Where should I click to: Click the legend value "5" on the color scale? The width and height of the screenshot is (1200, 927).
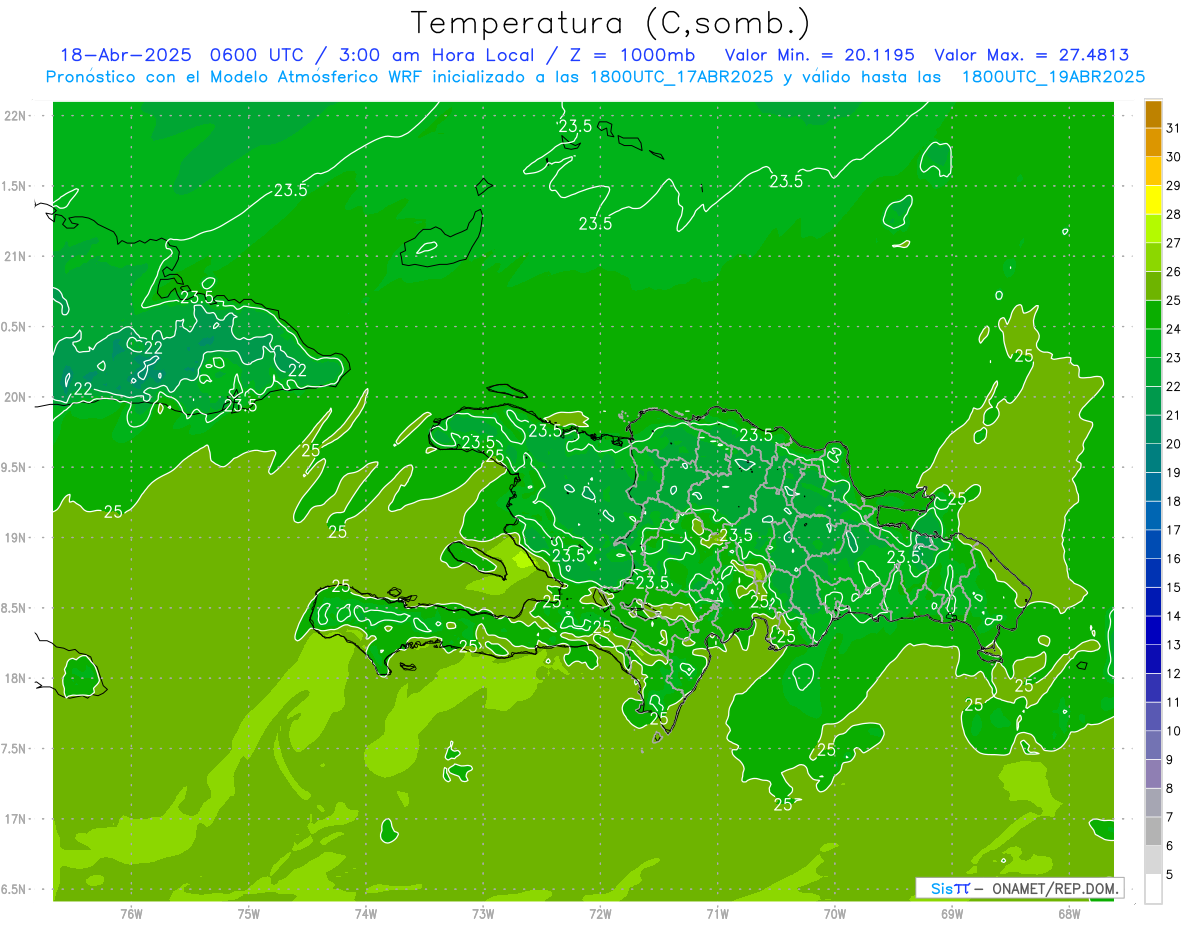1170,874
